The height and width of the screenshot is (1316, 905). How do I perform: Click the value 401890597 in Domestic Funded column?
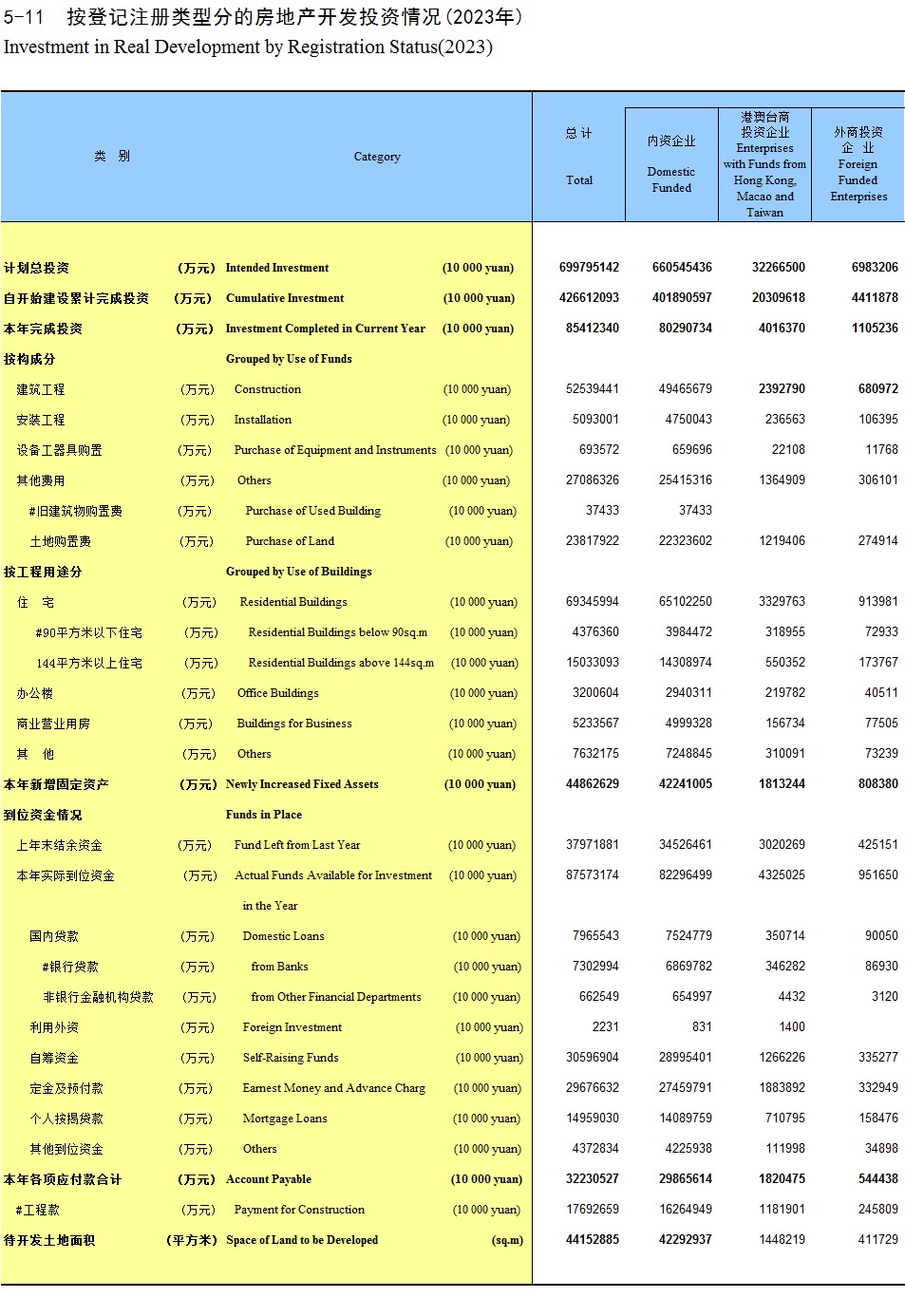click(682, 298)
